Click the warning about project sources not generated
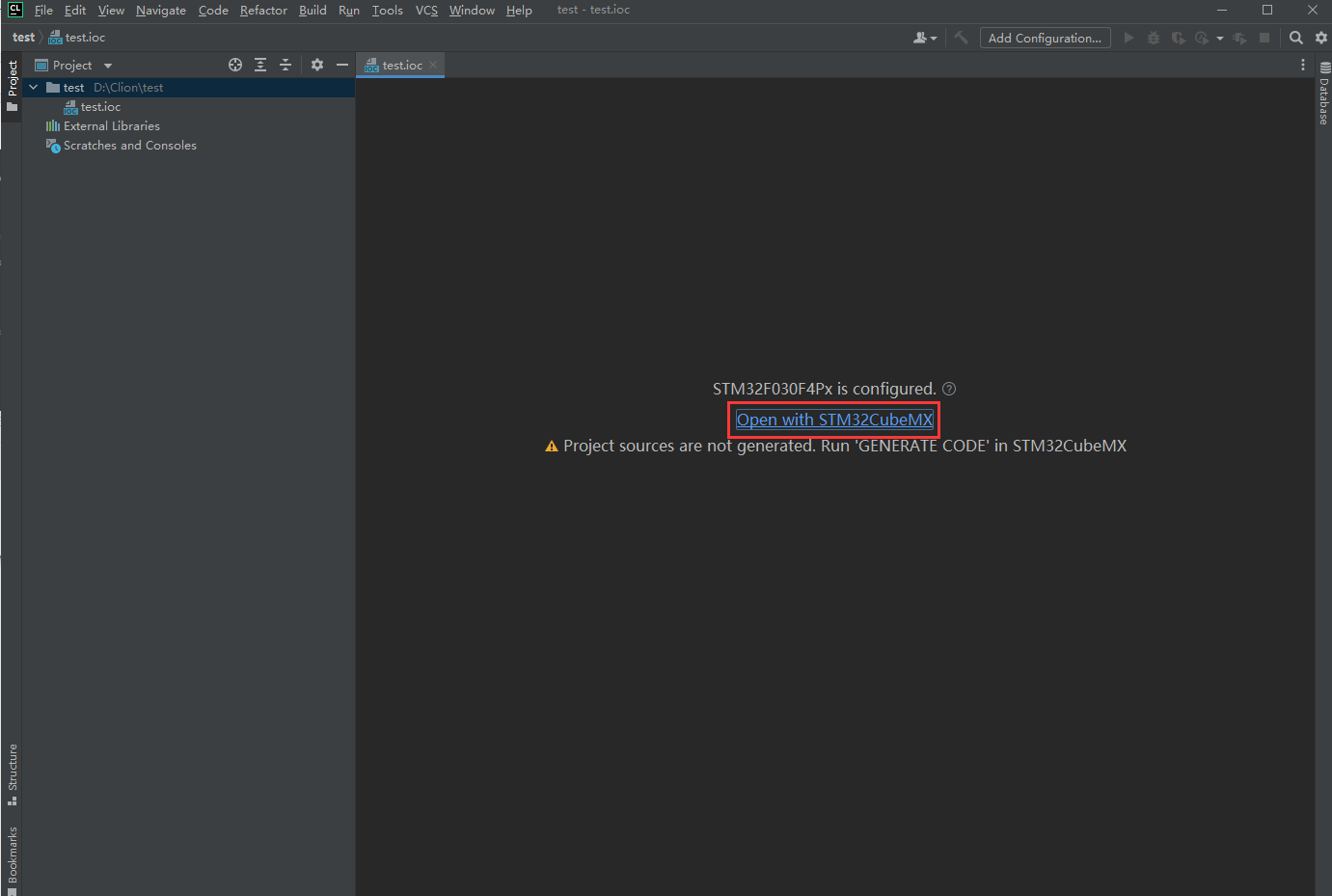Screen dimensions: 1332x896 pos(835,446)
